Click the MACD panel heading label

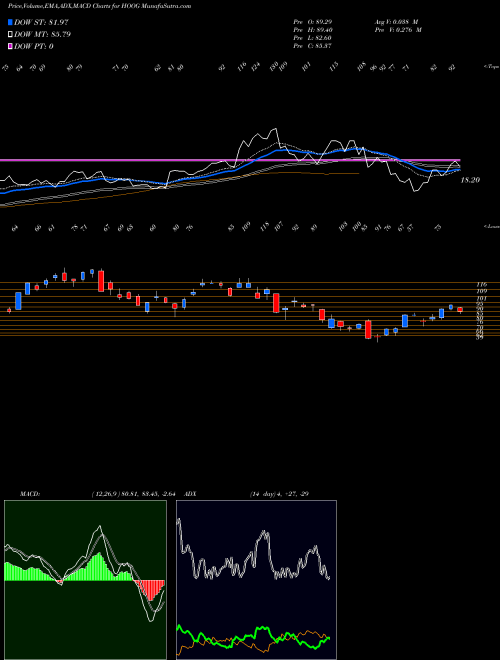pos(29,494)
